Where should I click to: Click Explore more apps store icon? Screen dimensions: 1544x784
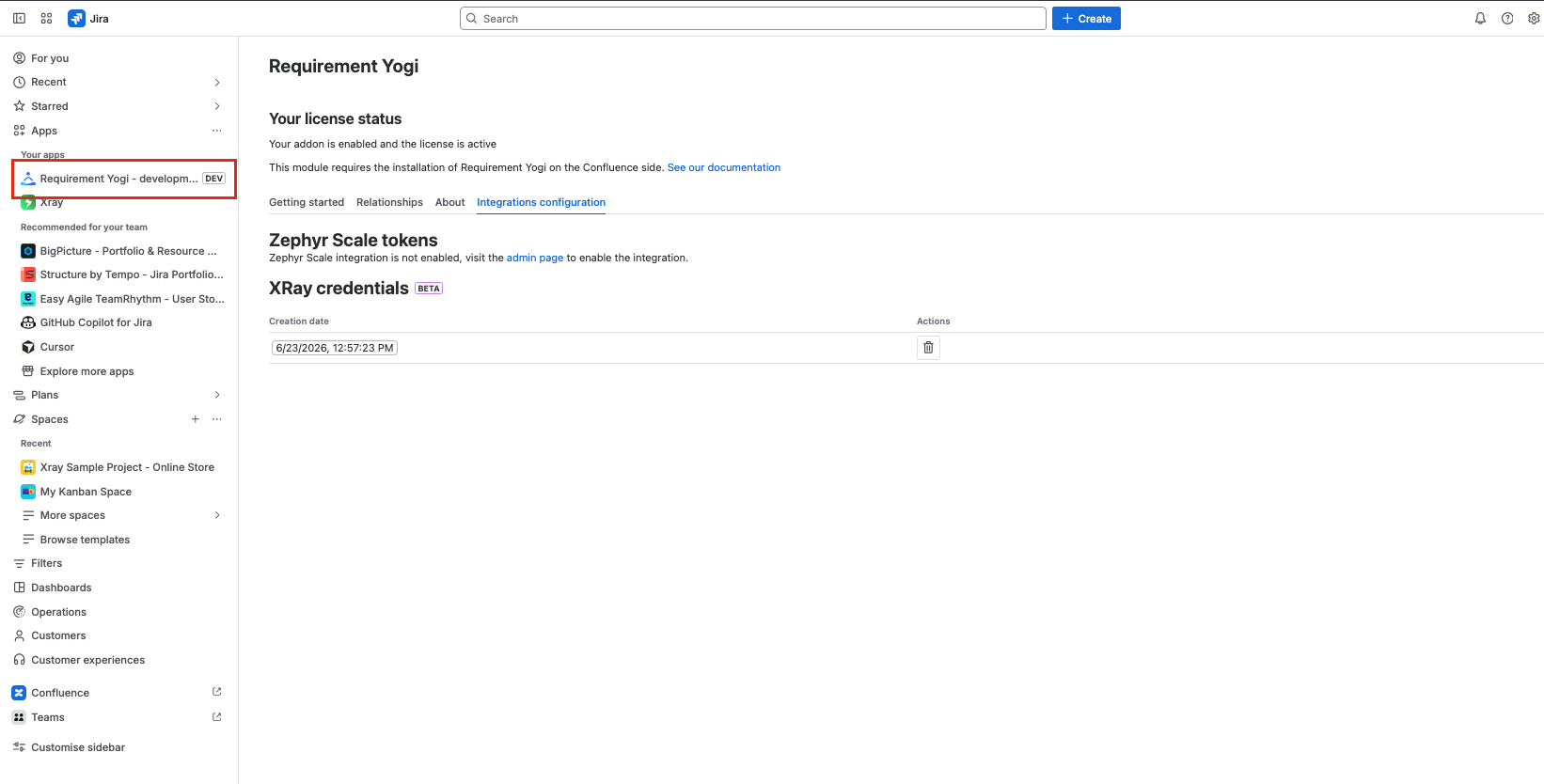point(28,371)
